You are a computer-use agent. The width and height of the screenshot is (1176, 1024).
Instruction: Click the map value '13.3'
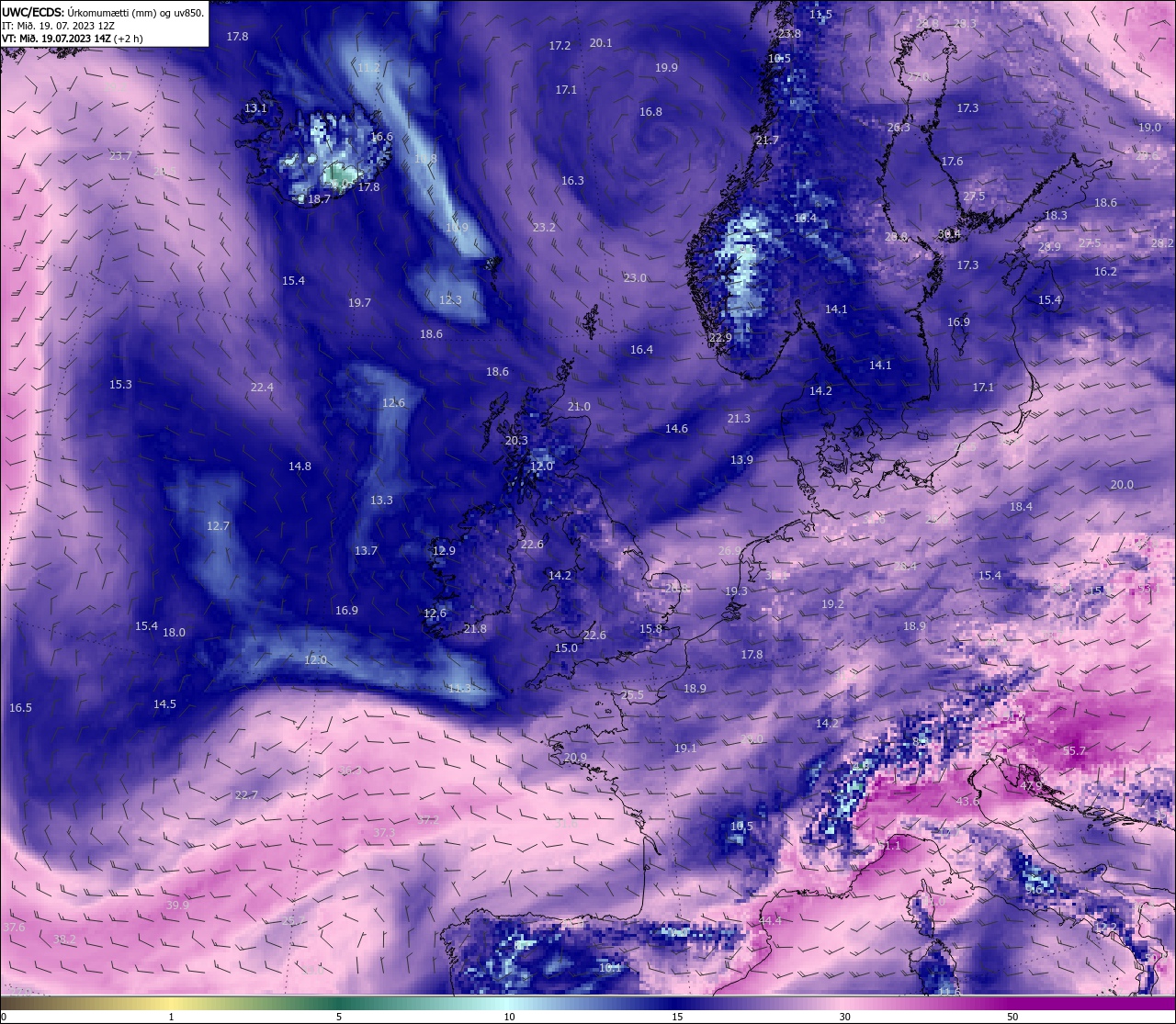[381, 500]
